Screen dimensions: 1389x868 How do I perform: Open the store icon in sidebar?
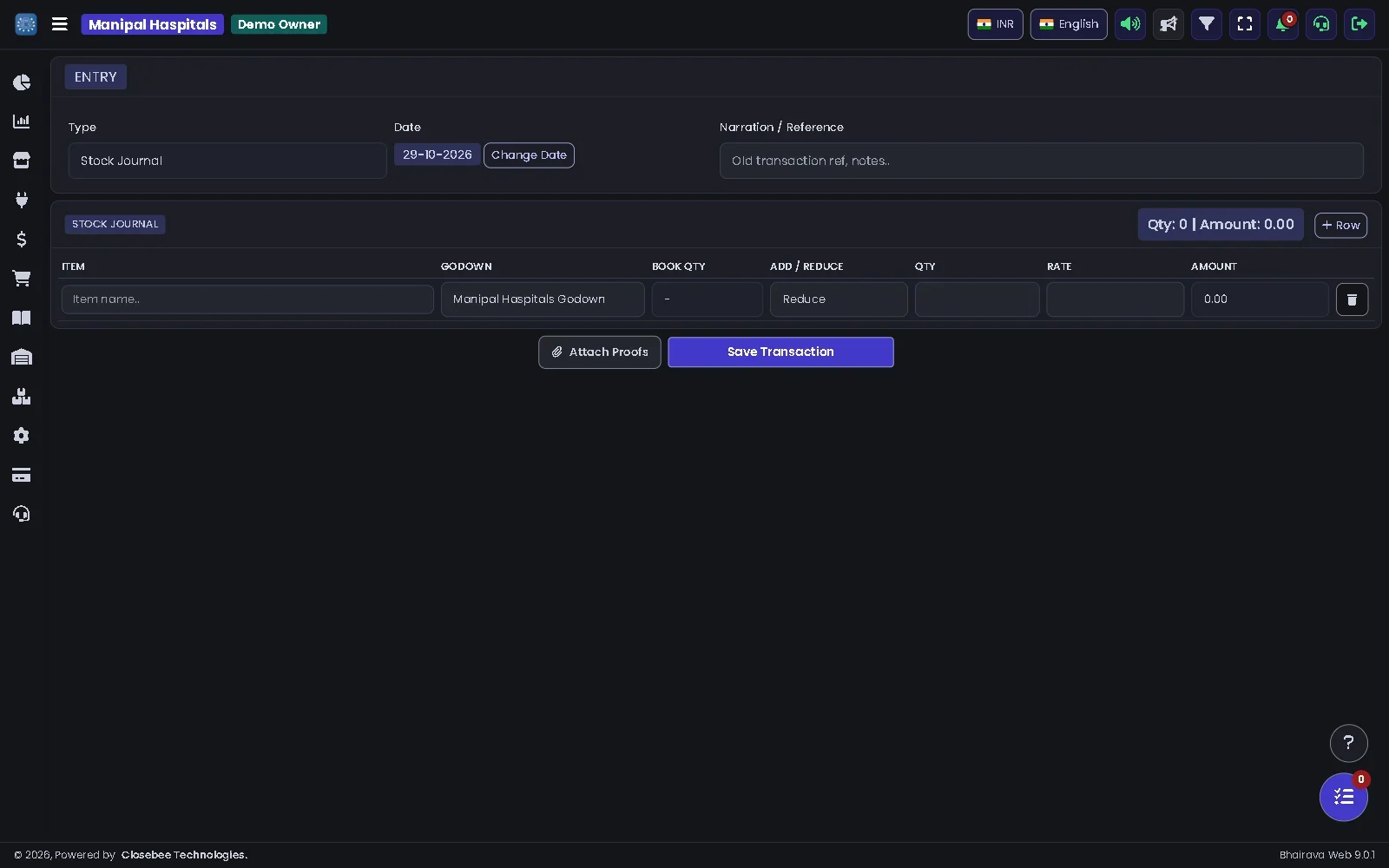click(22, 161)
